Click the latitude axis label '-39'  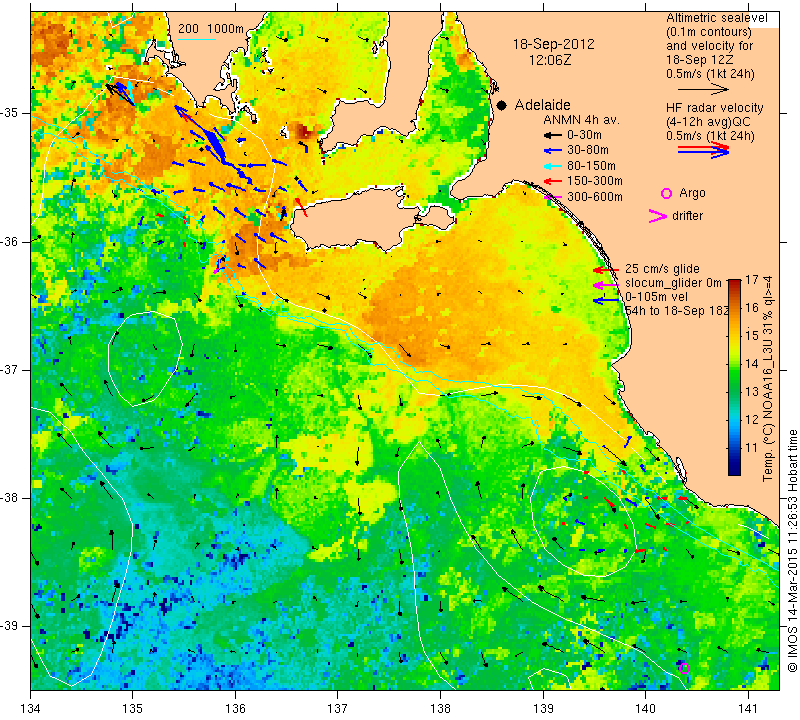(11, 626)
